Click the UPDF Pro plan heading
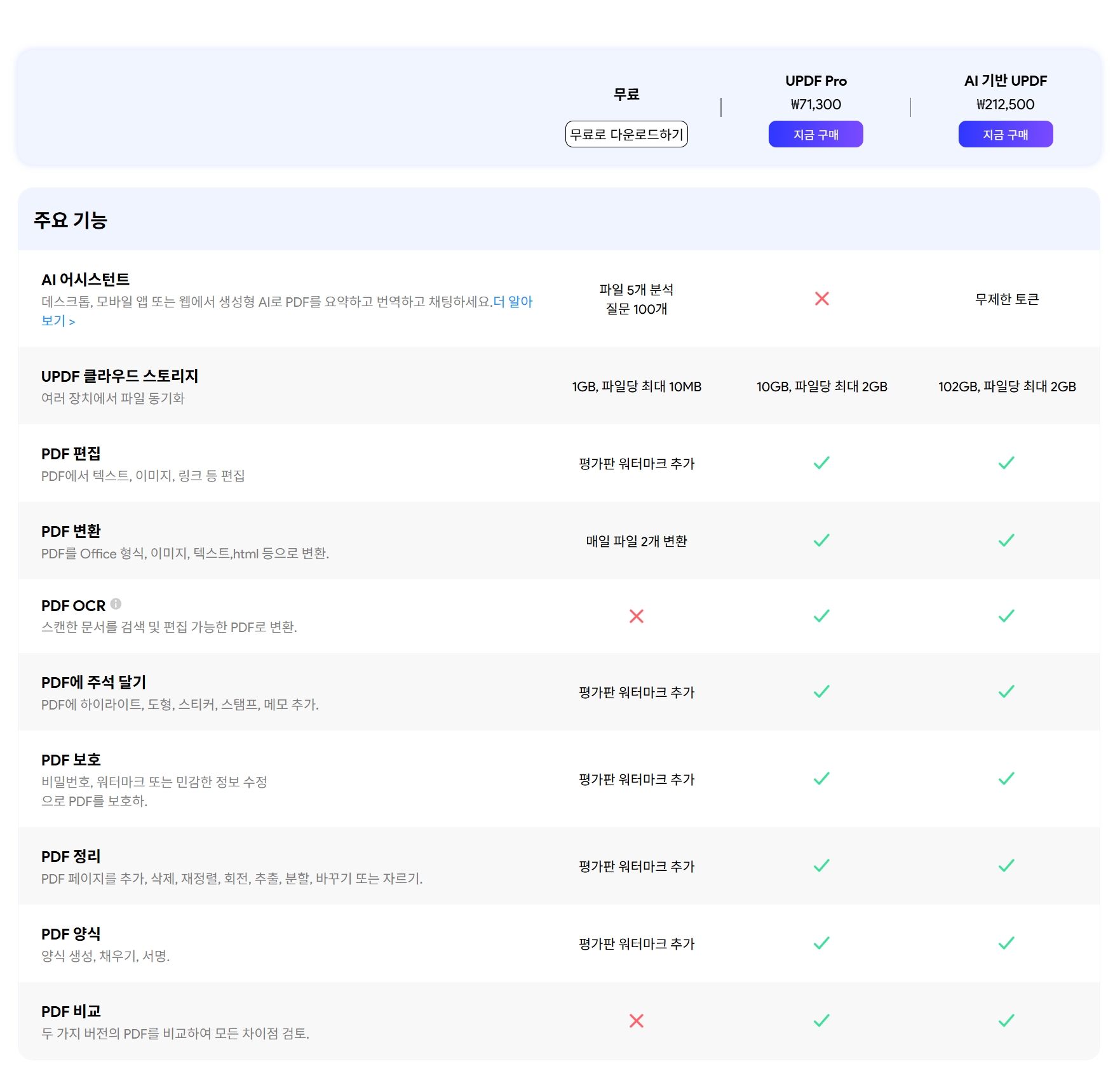Screen dimensions: 1120x1071 point(816,81)
